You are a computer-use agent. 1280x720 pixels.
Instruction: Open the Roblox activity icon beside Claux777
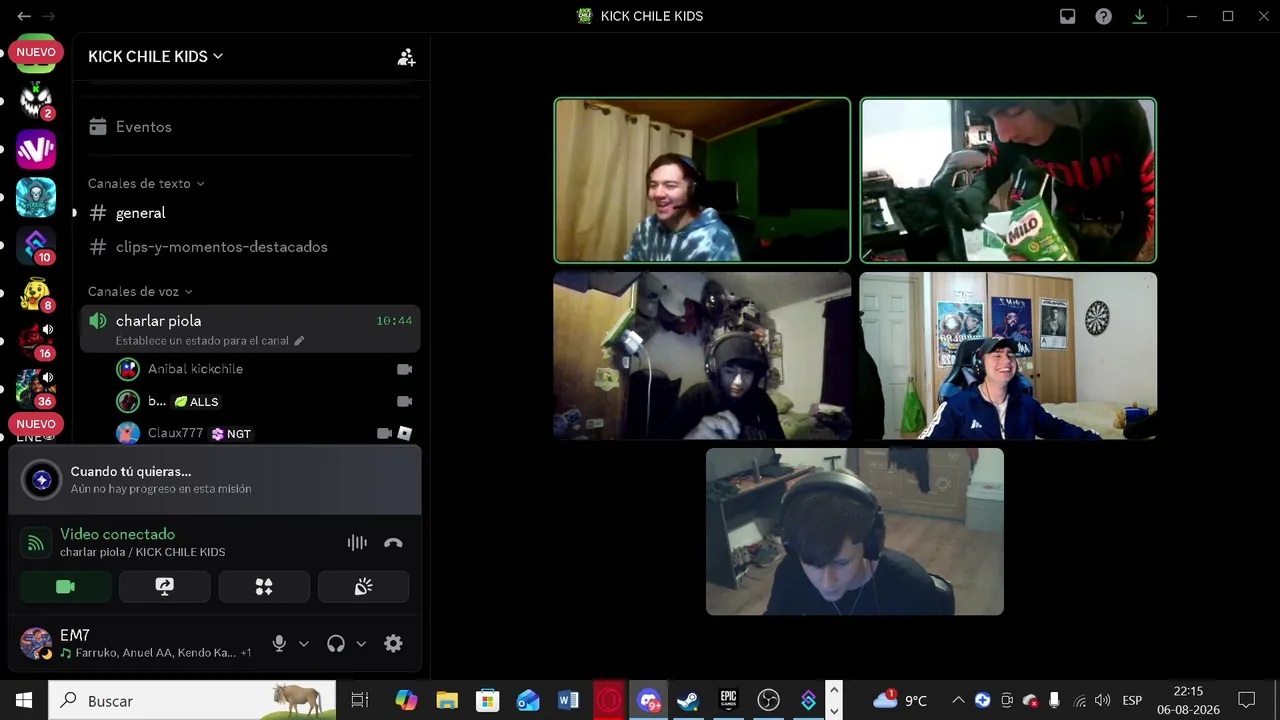click(x=405, y=433)
